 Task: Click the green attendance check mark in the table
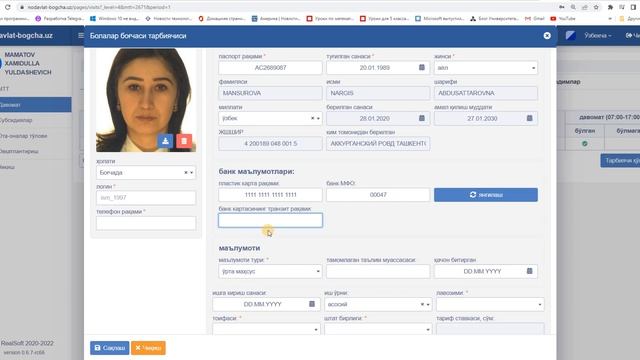click(x=584, y=144)
